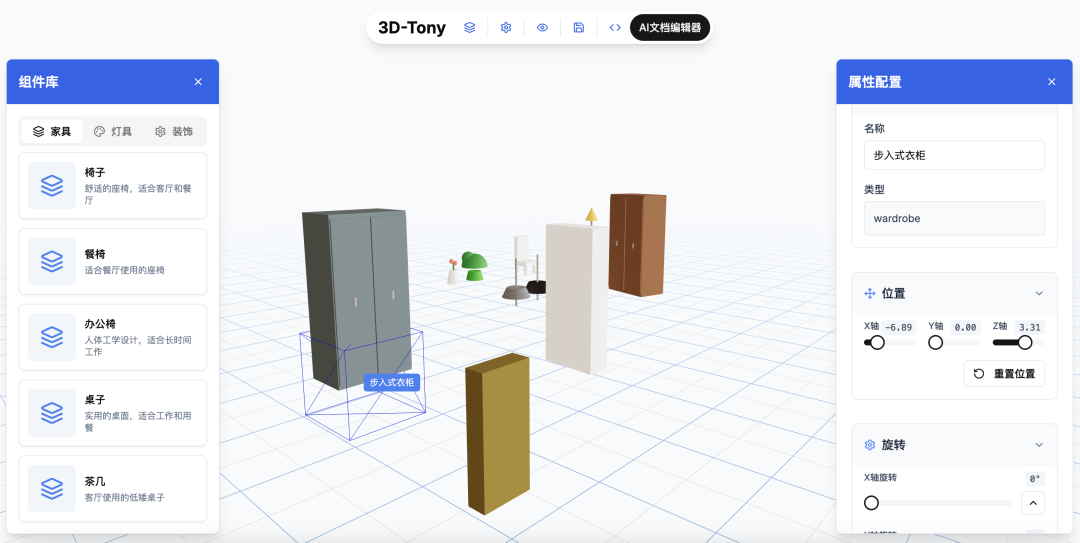
Task: Select the 茶几 component title
Action: [95, 482]
